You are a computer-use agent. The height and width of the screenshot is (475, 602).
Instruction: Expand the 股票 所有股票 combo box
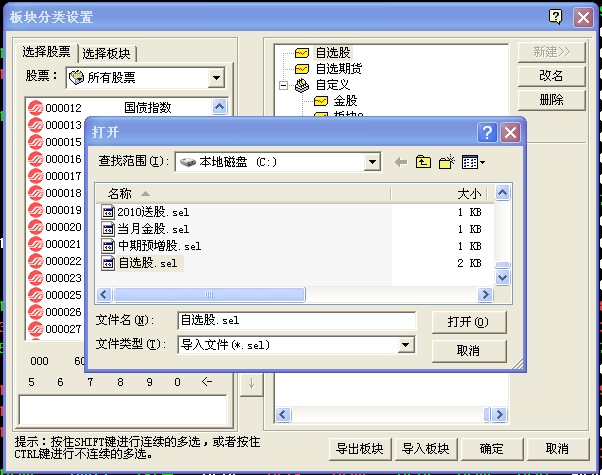point(216,78)
